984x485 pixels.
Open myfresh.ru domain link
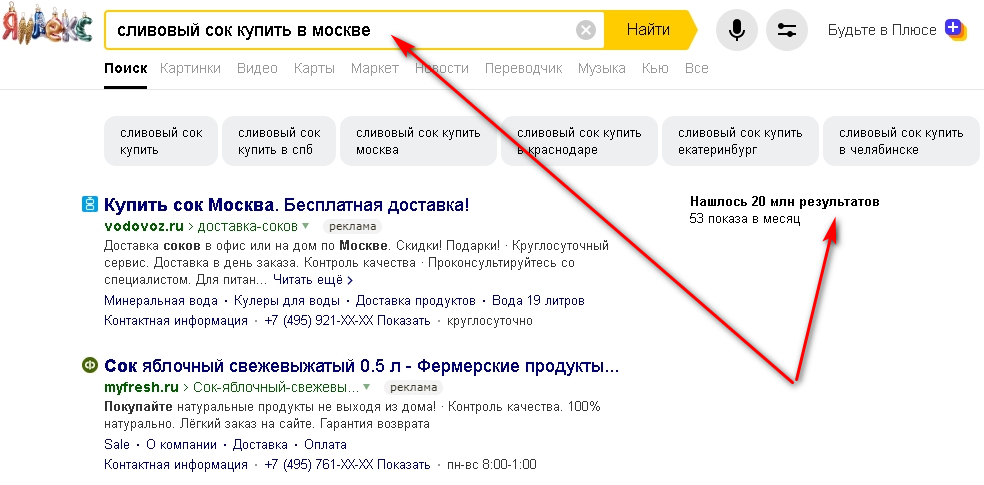[141, 386]
